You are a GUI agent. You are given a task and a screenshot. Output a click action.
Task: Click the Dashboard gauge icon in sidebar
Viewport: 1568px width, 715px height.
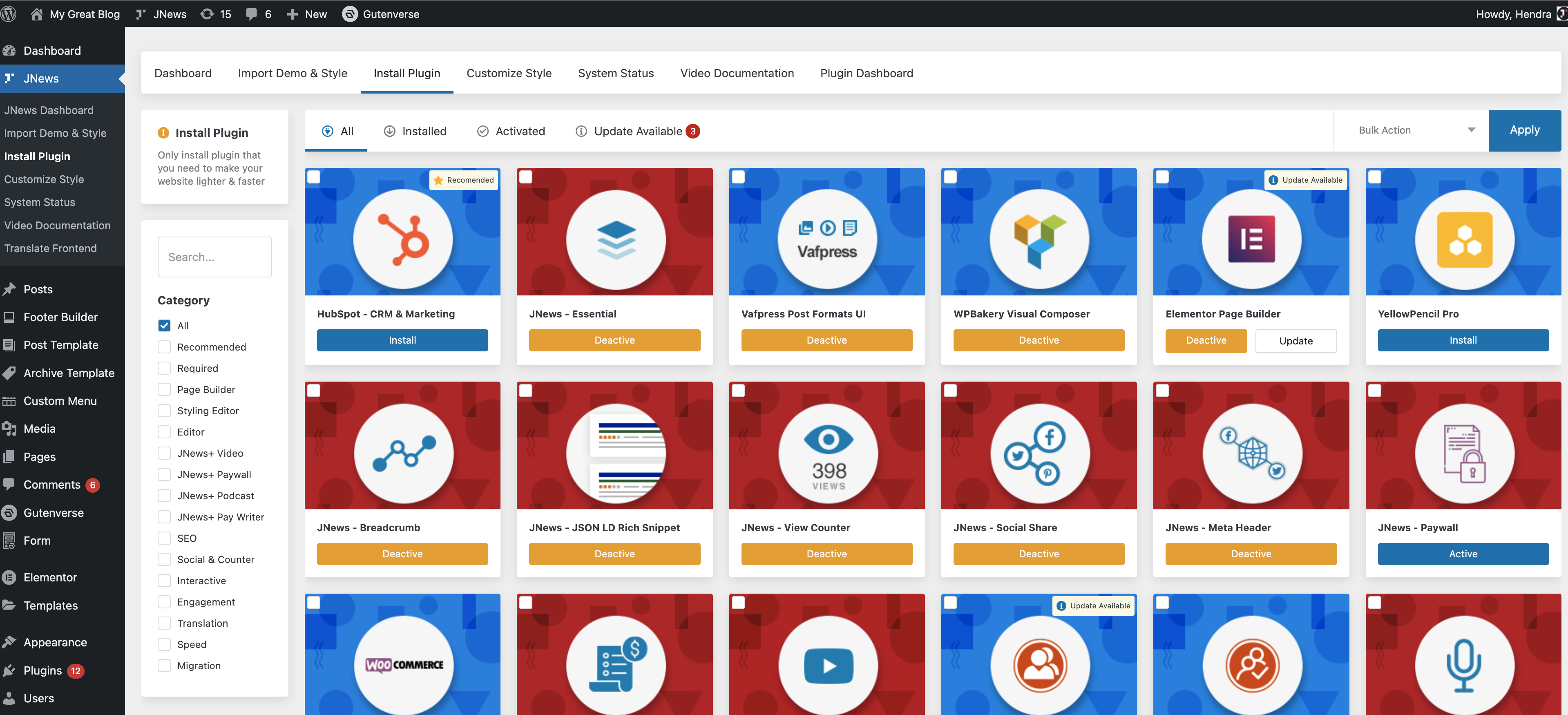[9, 51]
